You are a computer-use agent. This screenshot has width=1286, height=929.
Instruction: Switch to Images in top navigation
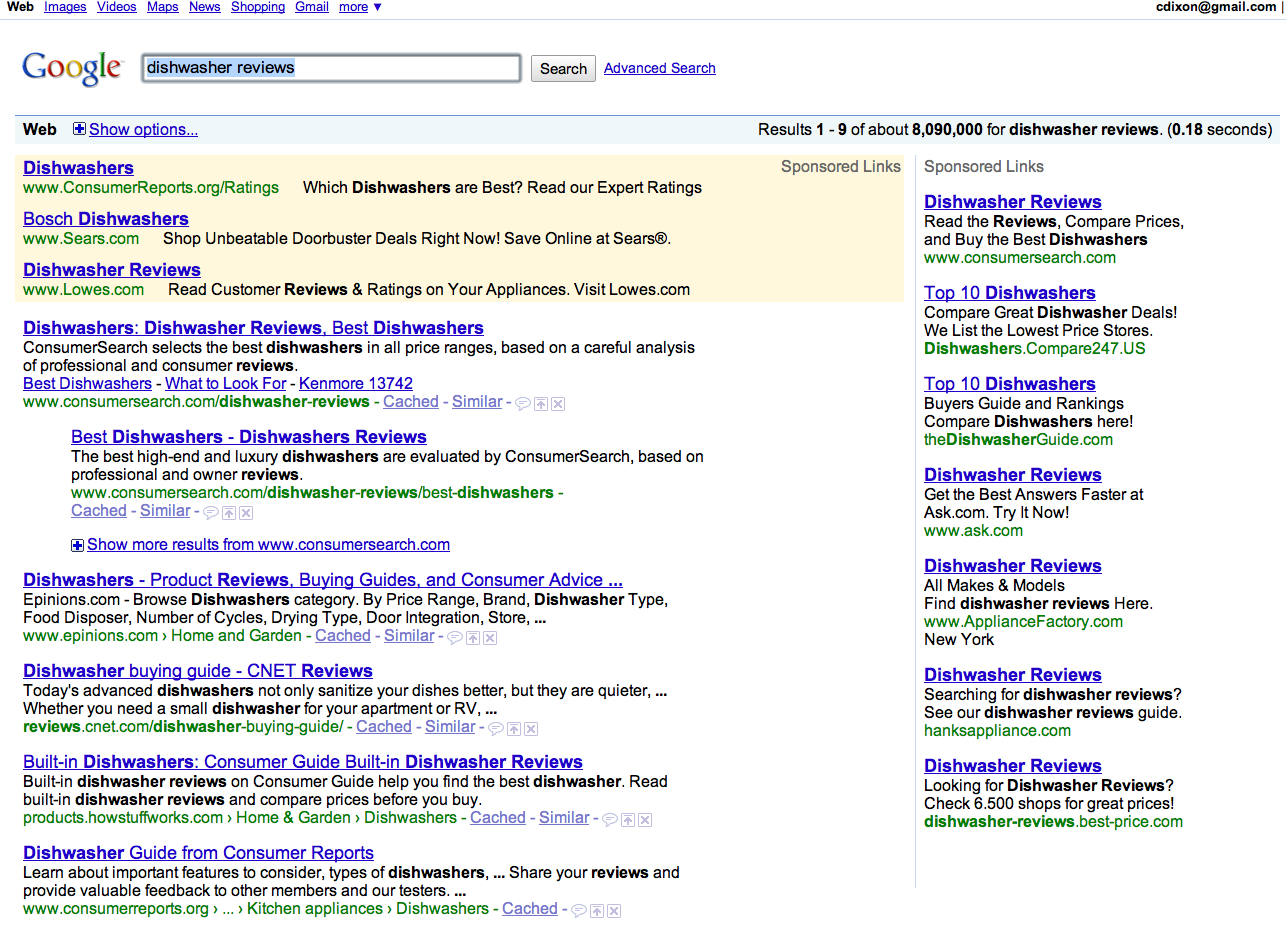pyautogui.click(x=65, y=7)
